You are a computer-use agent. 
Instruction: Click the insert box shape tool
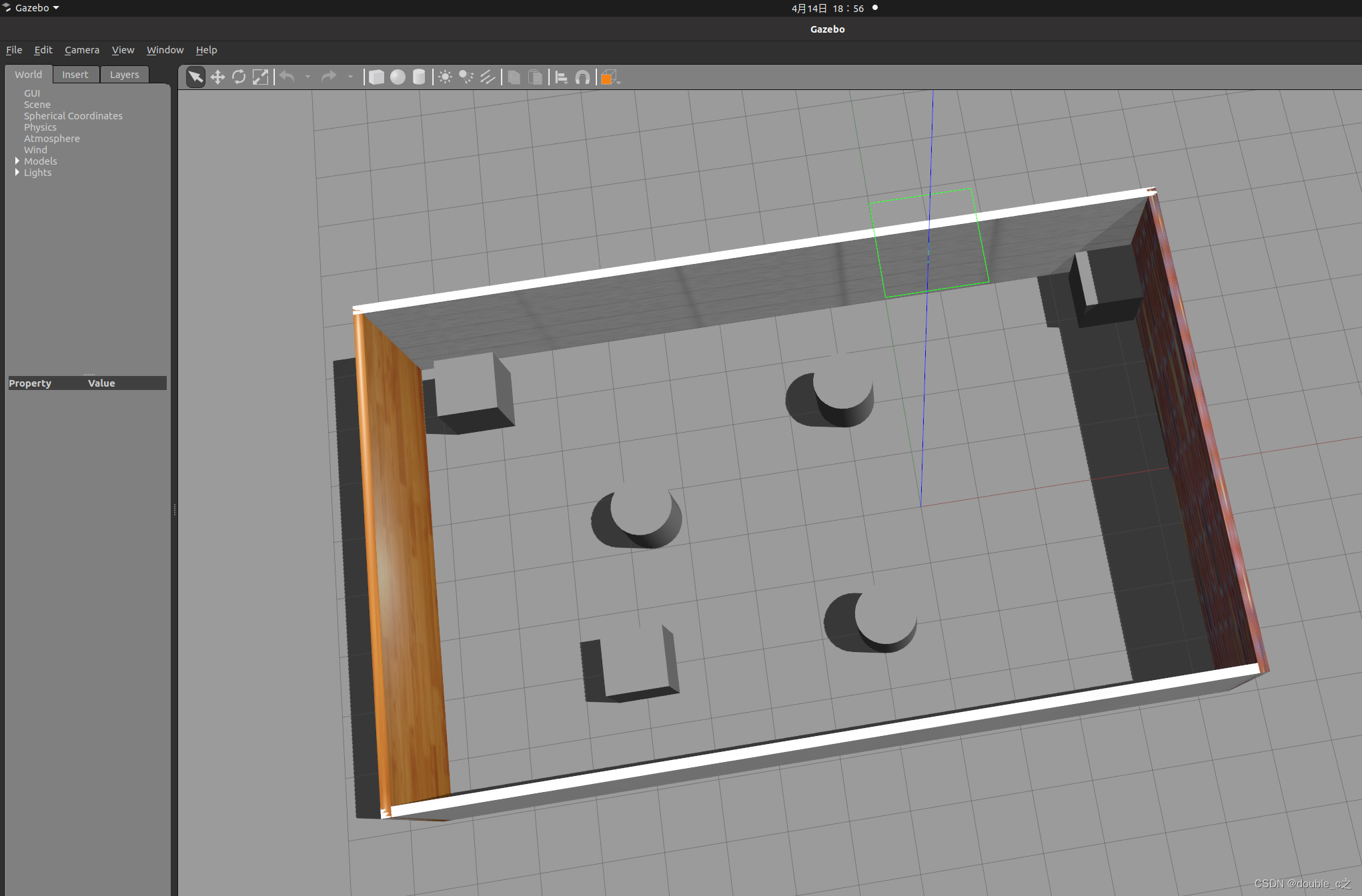pos(375,77)
